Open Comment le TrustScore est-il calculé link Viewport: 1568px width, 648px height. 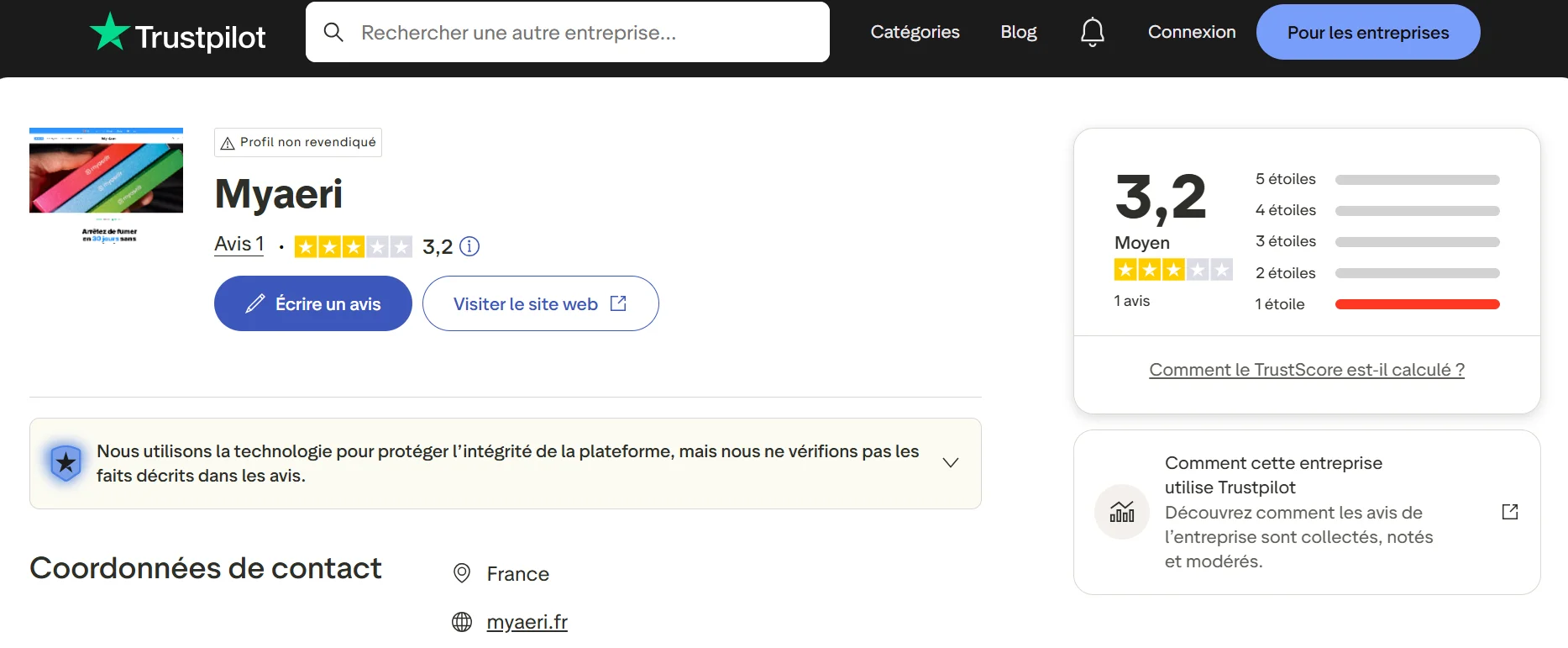pyautogui.click(x=1307, y=370)
